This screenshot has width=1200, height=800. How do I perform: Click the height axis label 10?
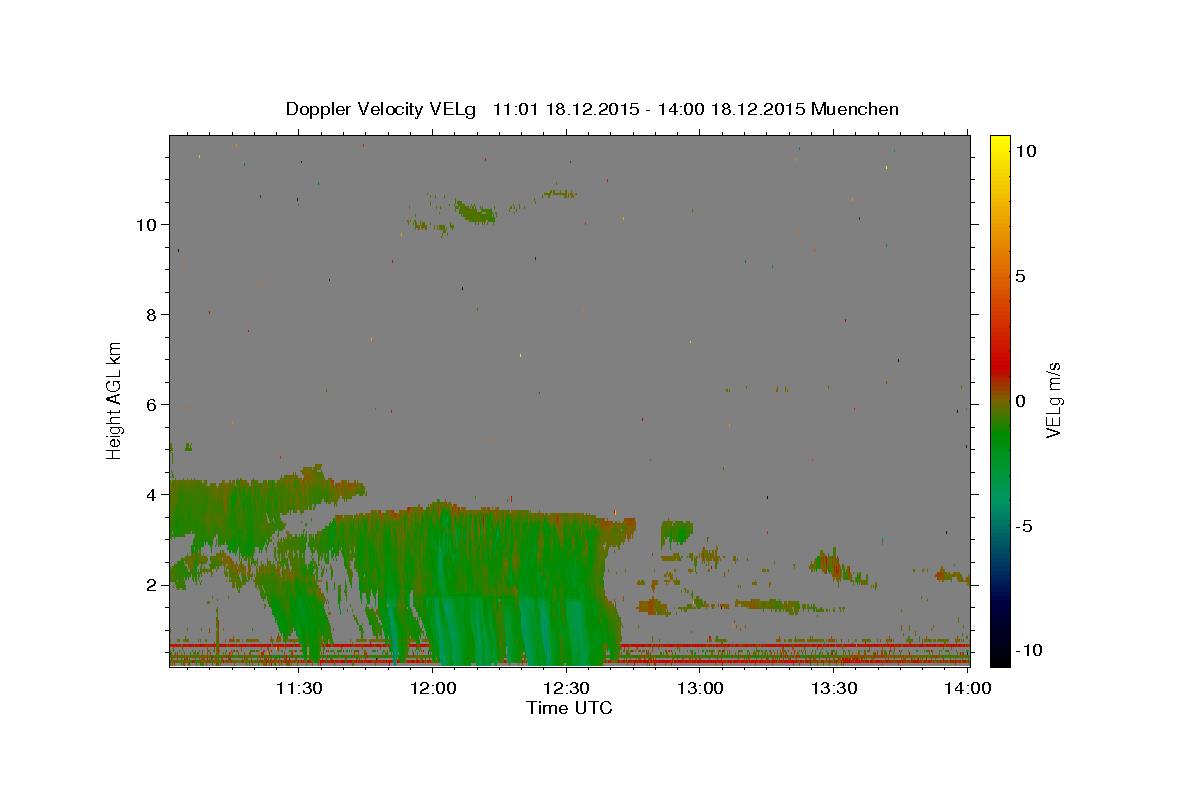click(x=145, y=224)
